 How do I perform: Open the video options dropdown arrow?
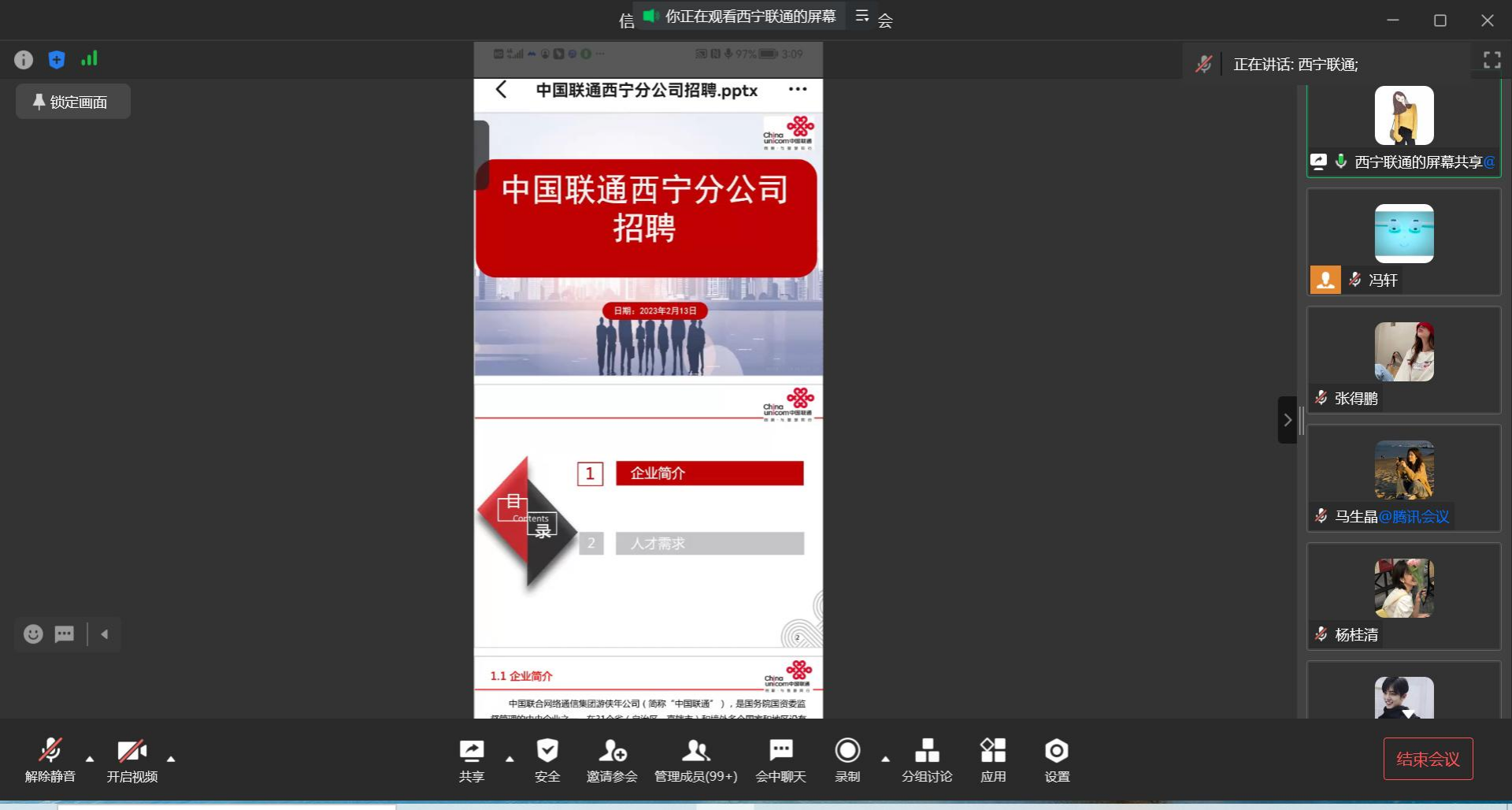coord(172,757)
